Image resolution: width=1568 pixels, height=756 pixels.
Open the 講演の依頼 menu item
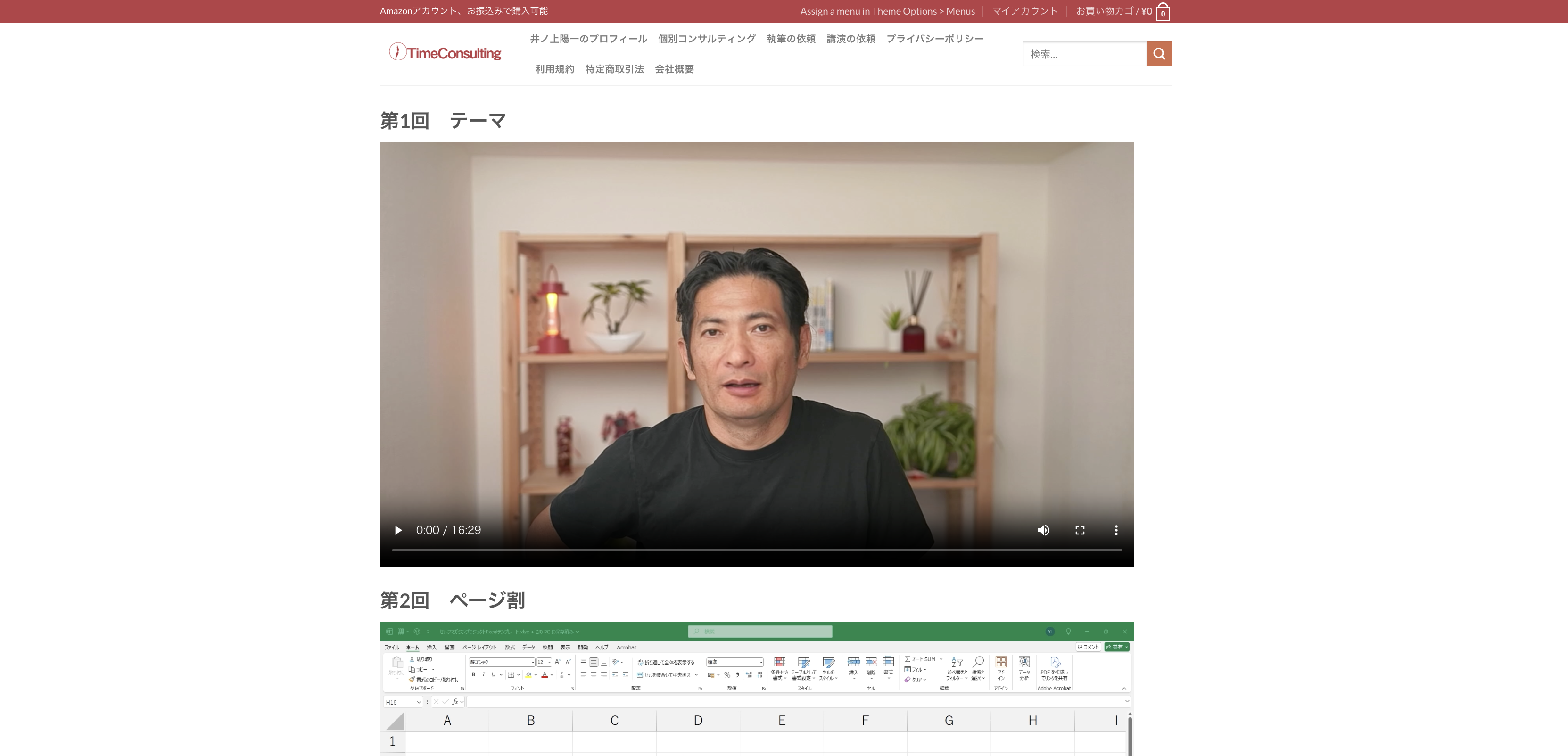pos(850,39)
